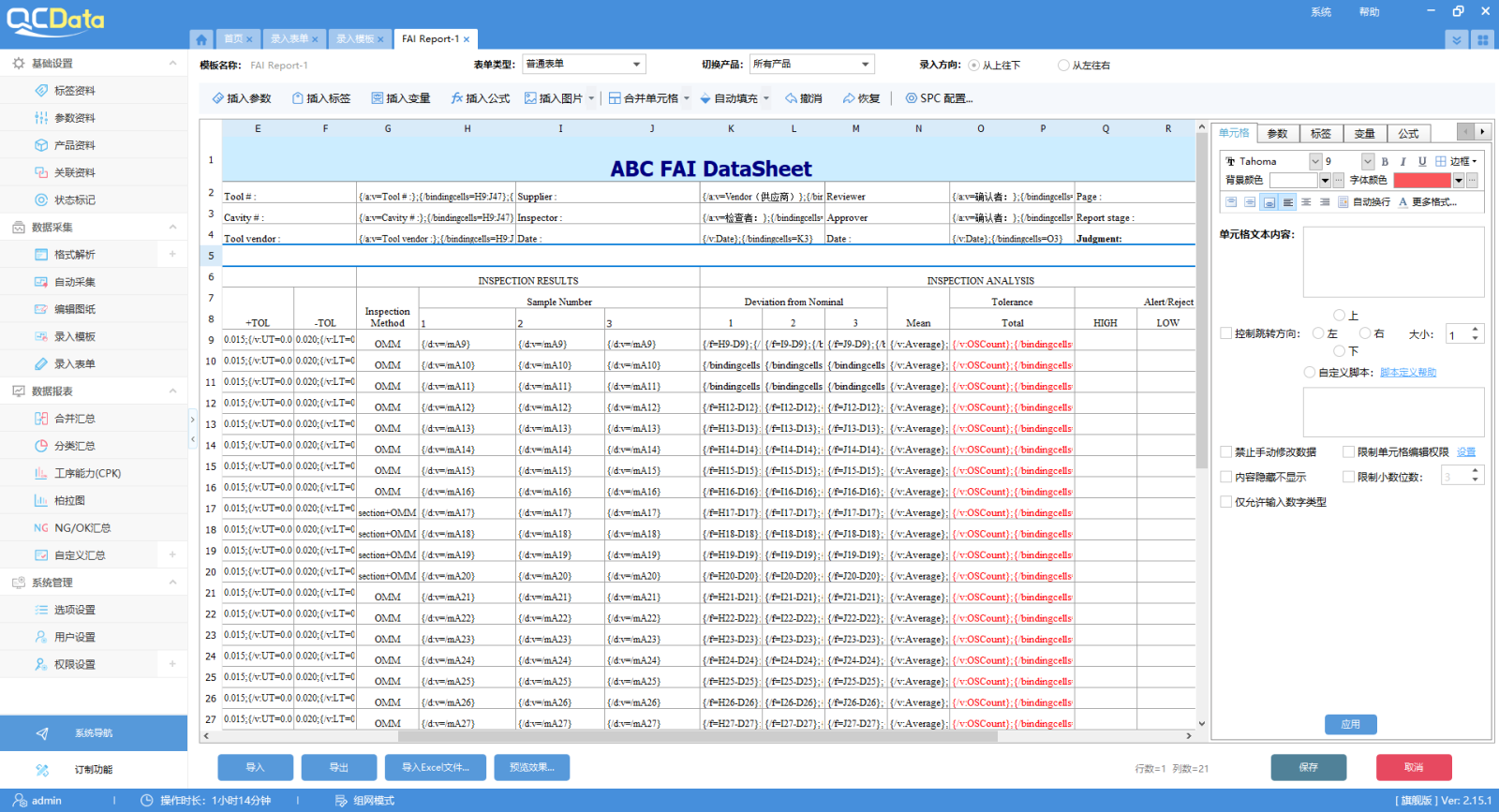Toggle underline formatting U
This screenshot has height=812, width=1499.
[x=1422, y=161]
